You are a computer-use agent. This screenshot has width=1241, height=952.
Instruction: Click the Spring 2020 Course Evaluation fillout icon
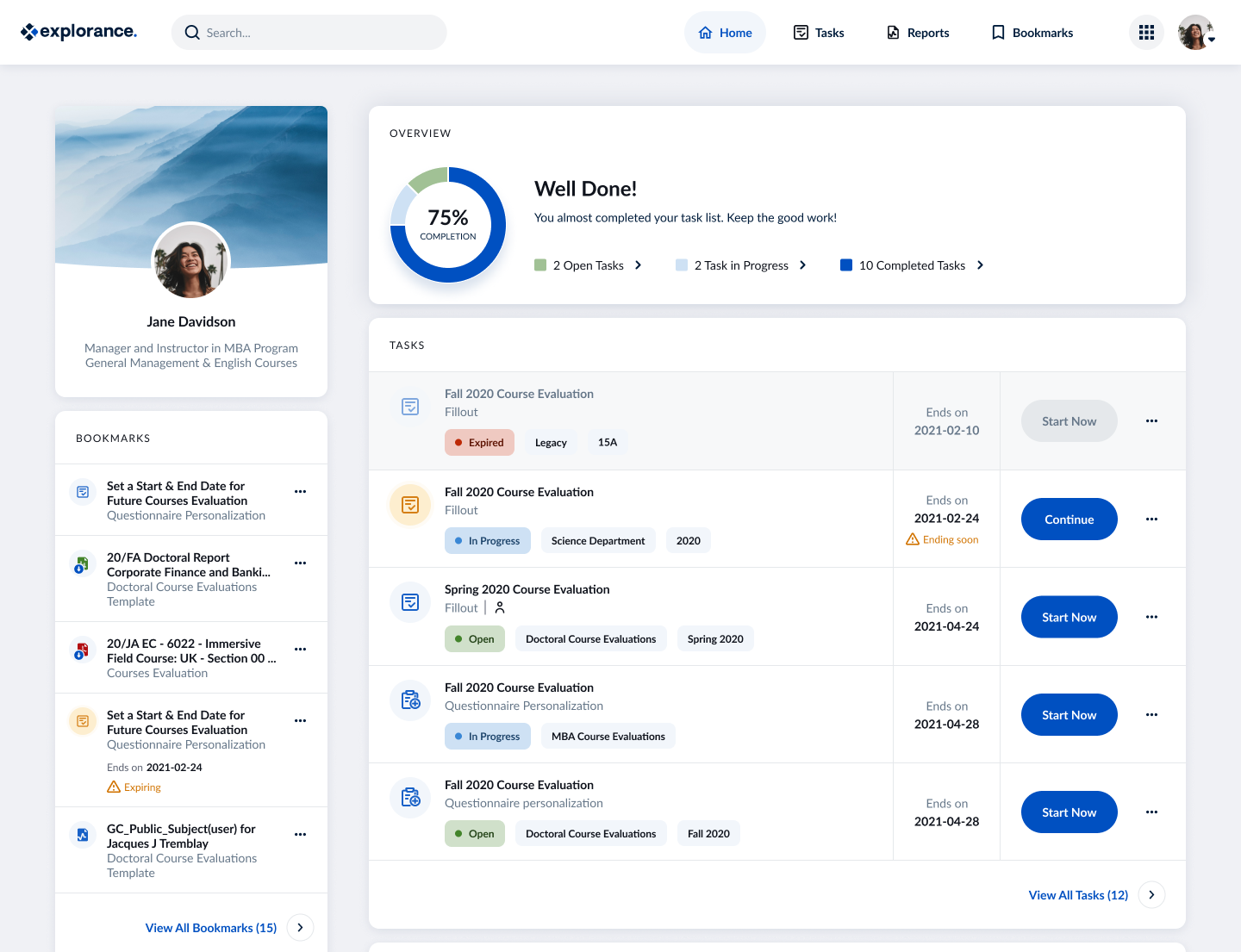click(410, 602)
